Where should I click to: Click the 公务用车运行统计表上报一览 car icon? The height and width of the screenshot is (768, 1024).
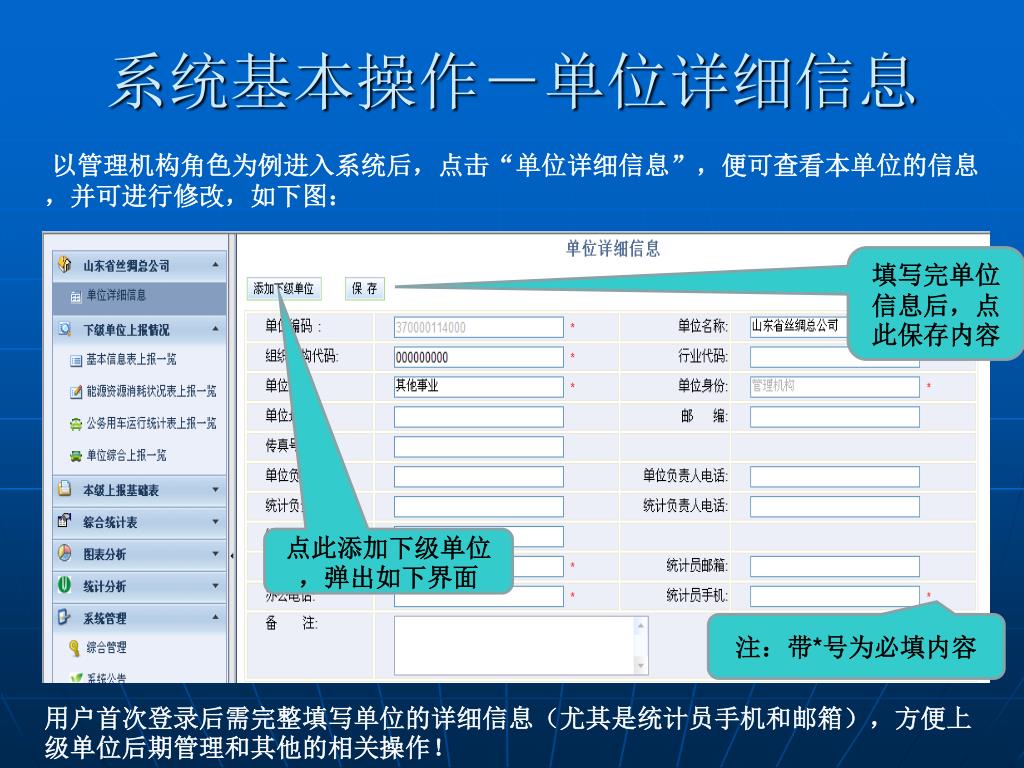[76, 424]
